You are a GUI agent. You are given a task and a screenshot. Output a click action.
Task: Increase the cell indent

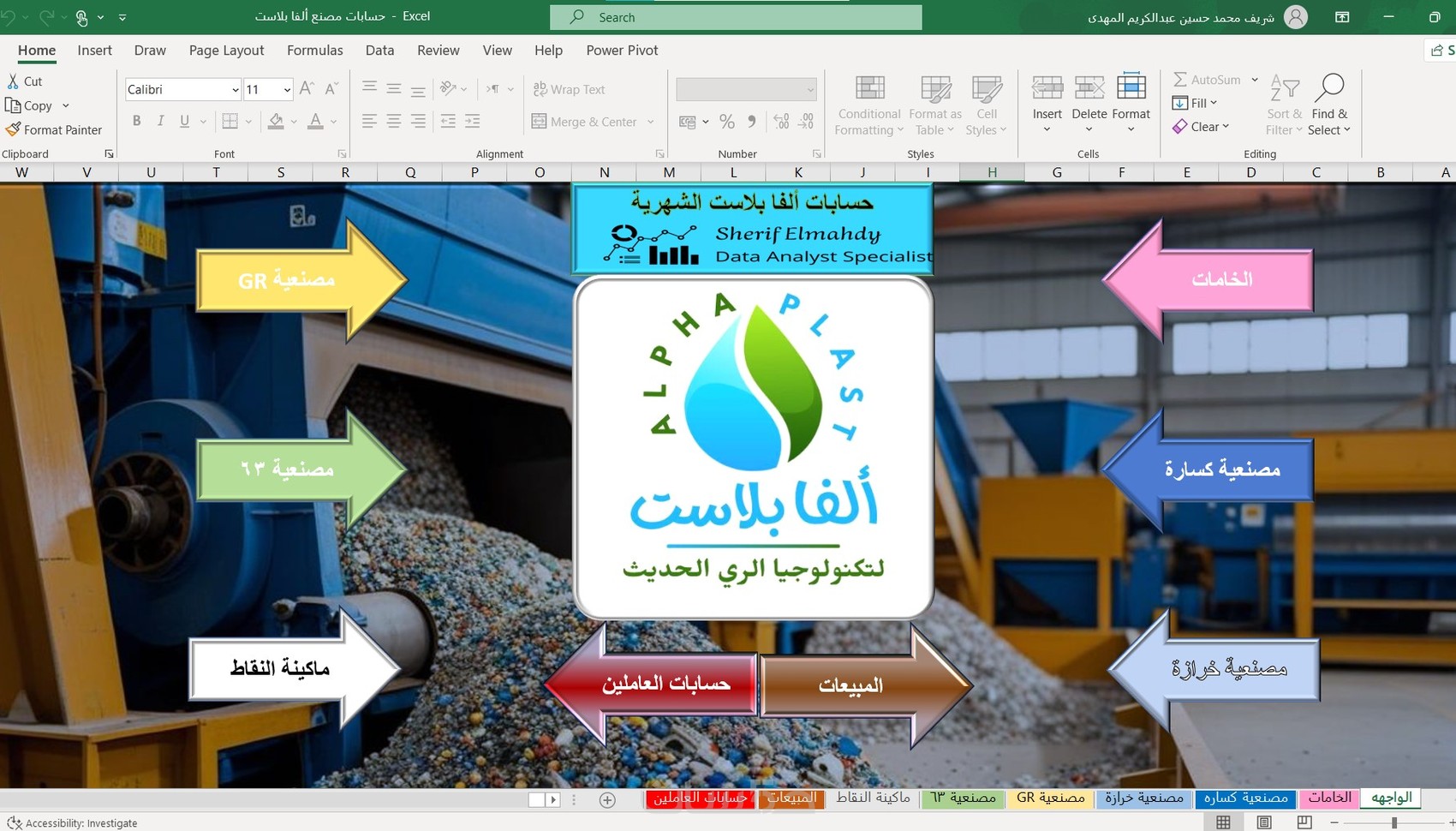pos(473,122)
